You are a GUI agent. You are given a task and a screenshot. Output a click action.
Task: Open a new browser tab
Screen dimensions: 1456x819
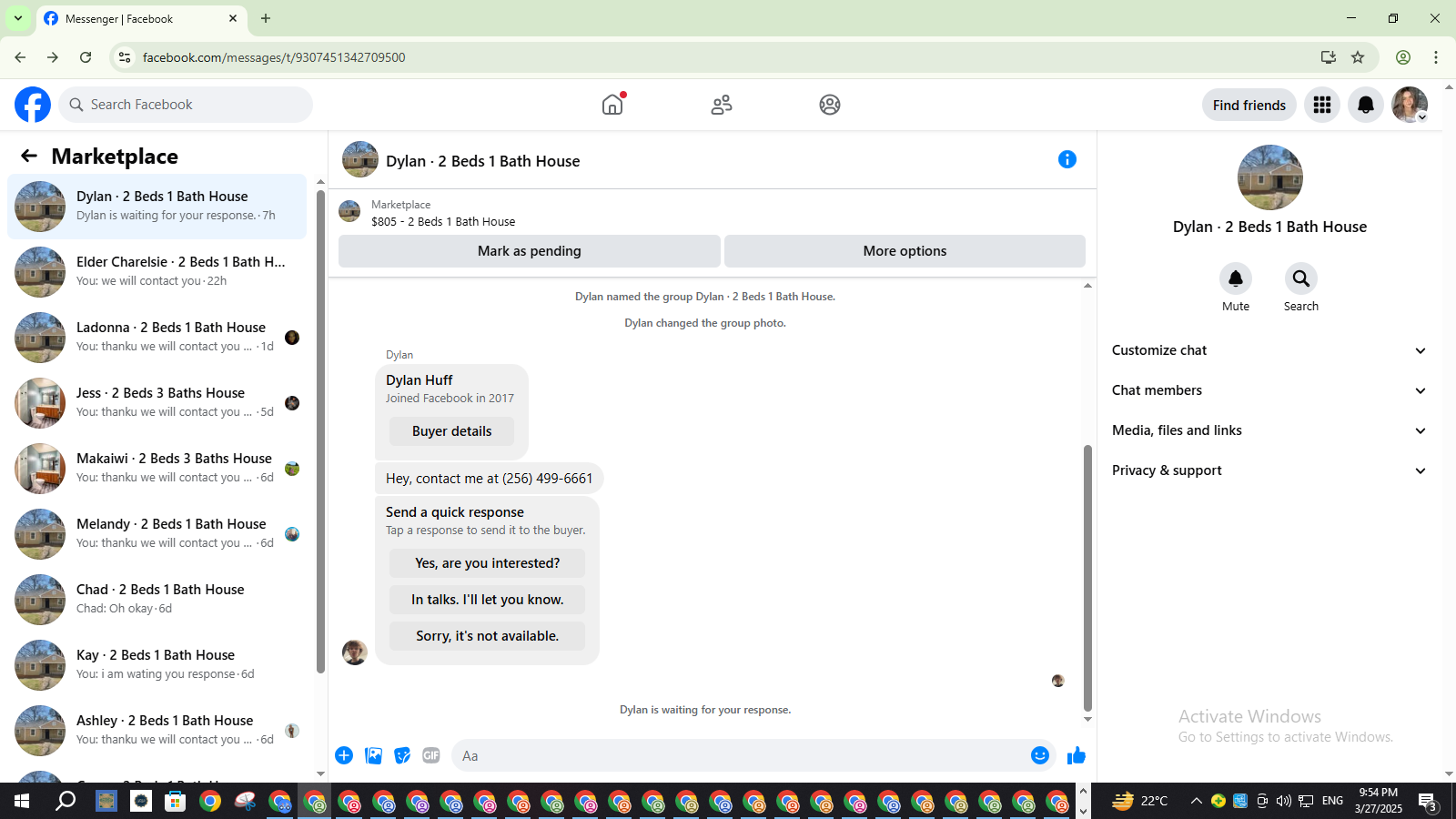point(266,18)
